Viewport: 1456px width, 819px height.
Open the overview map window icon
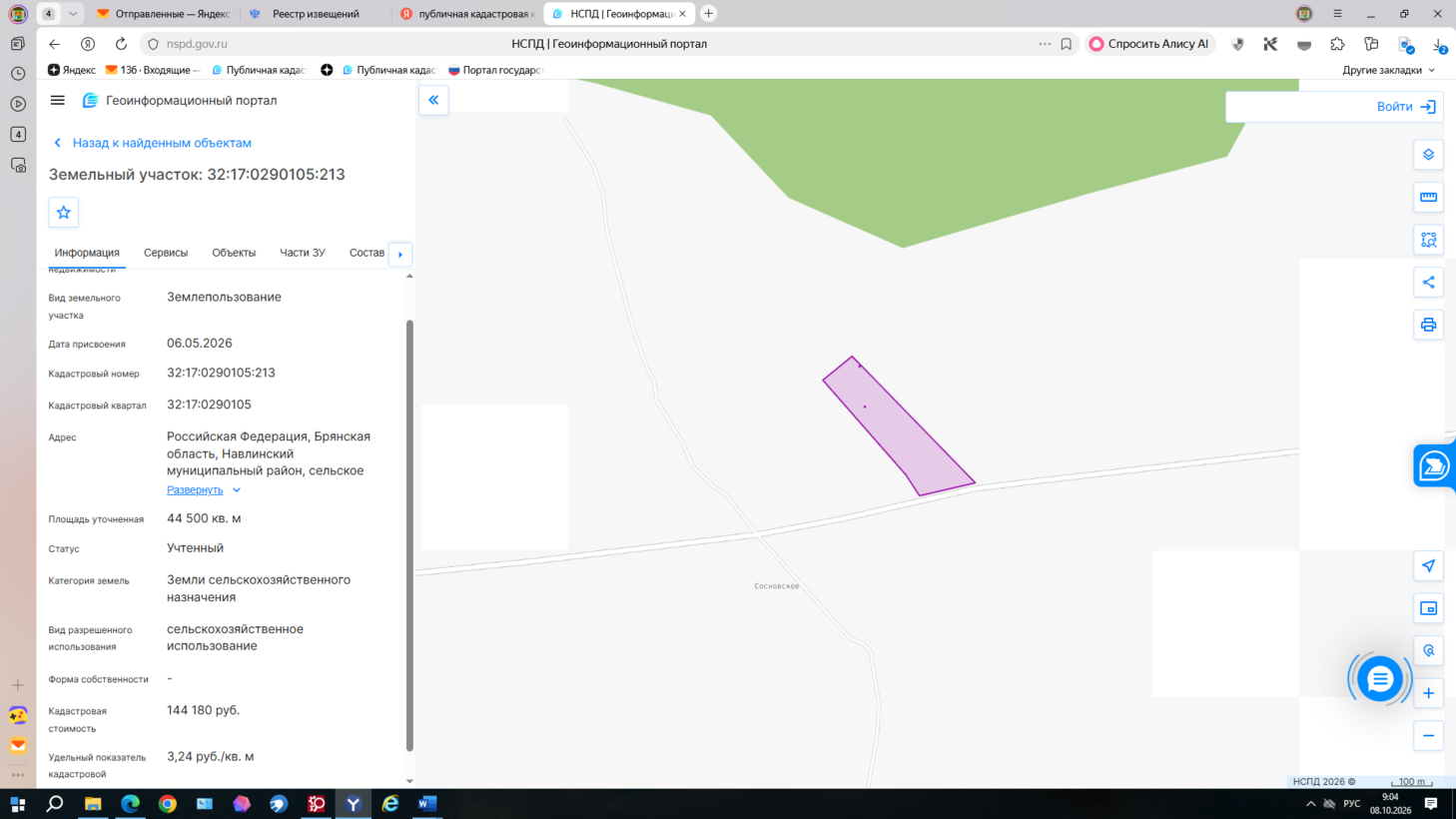1428,608
